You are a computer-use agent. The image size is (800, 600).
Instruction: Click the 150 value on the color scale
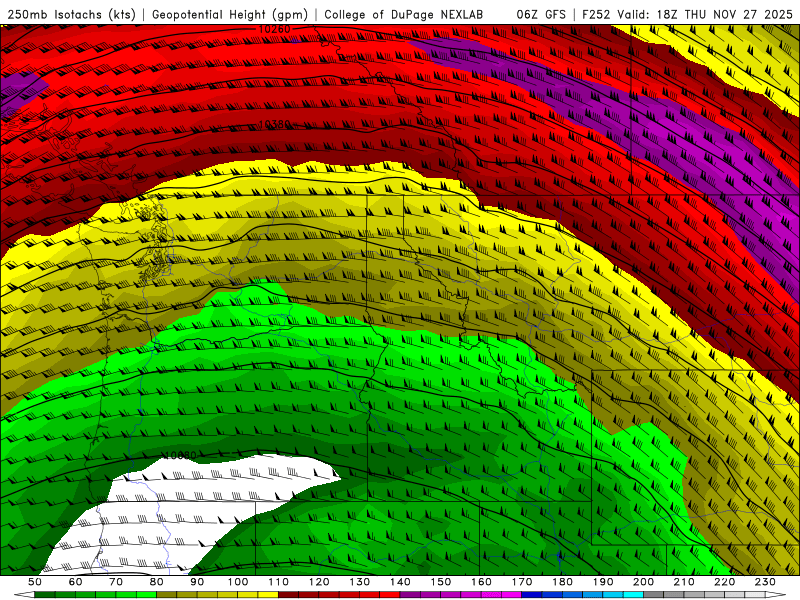(440, 582)
